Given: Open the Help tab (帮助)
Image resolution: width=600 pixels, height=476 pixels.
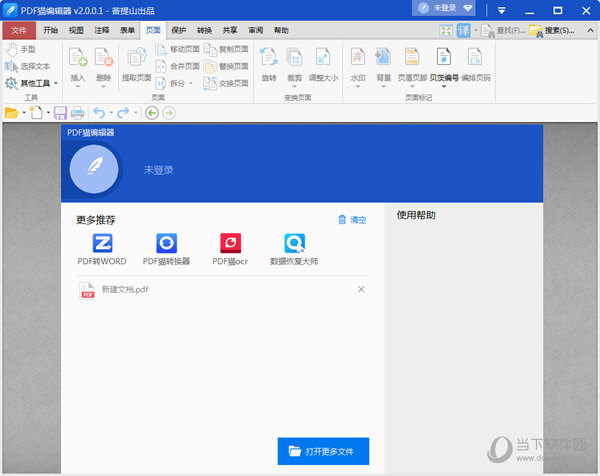Looking at the screenshot, I should pyautogui.click(x=281, y=30).
